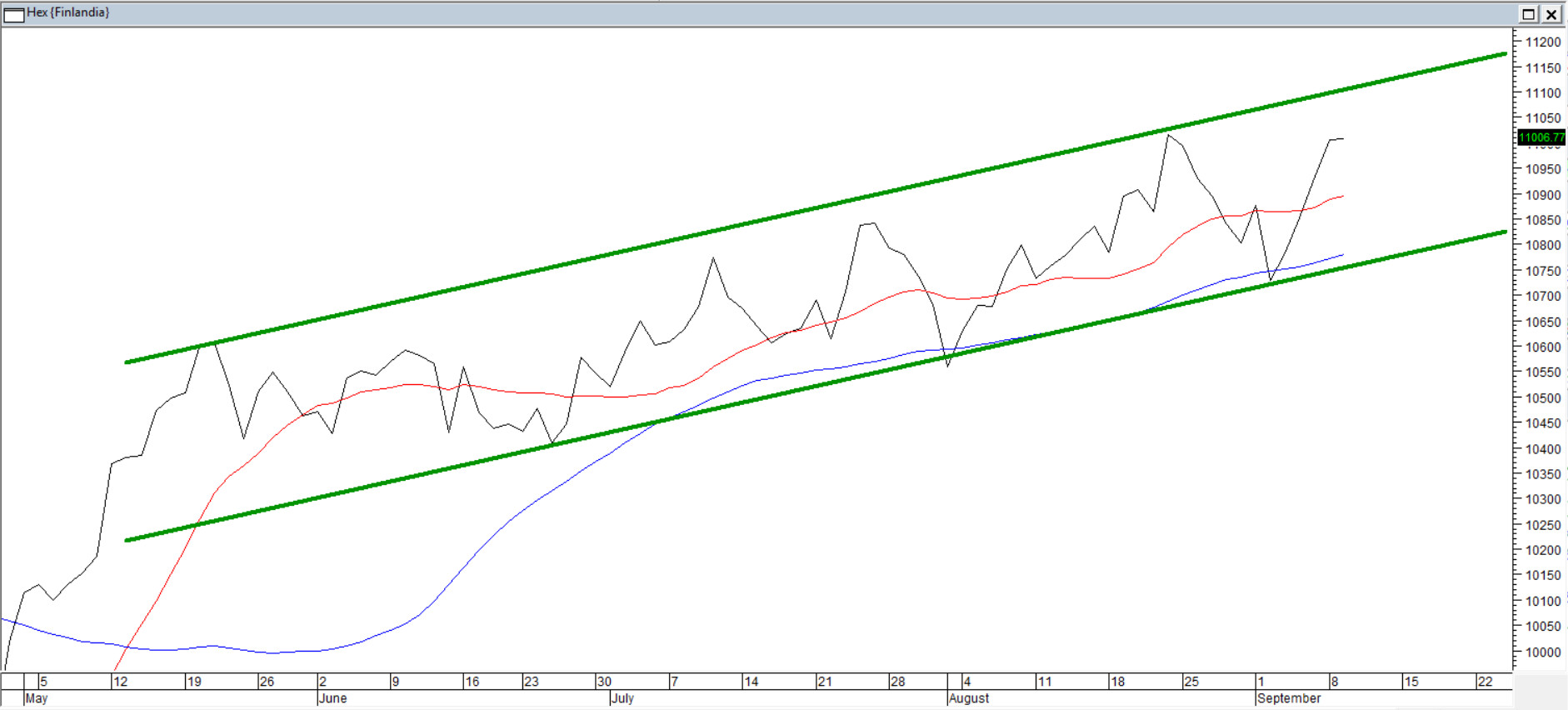Open the chart window system menu icon

(x=14, y=13)
